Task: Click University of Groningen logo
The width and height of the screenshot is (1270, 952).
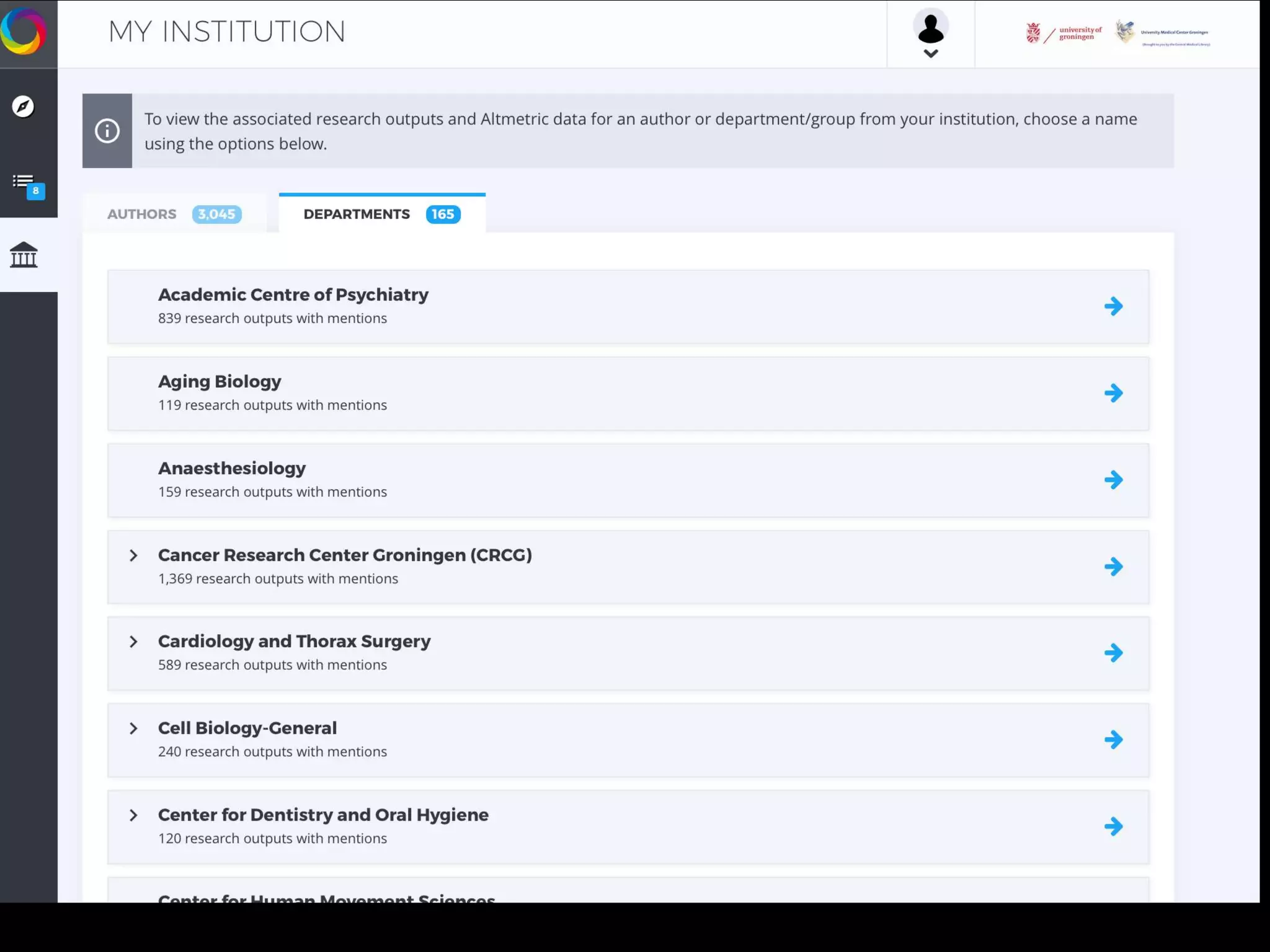Action: coord(1064,33)
